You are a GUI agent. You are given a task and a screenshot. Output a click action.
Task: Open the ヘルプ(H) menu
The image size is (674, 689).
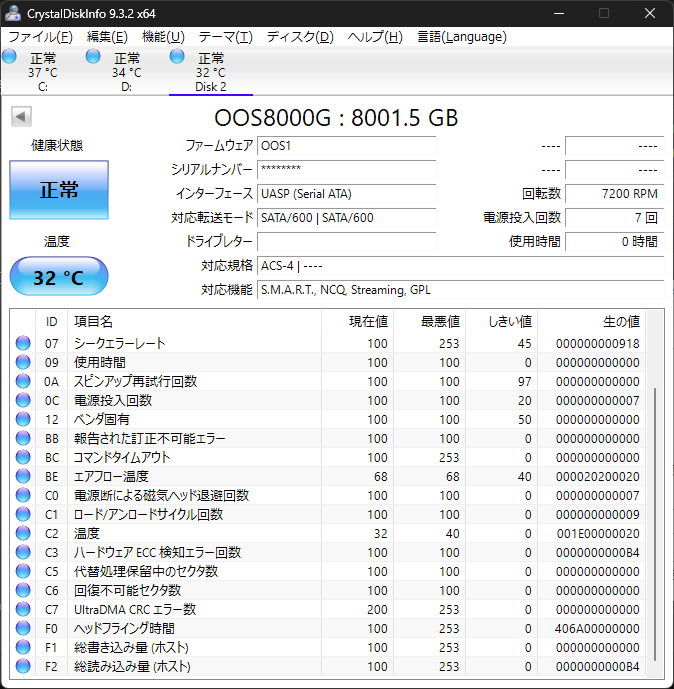375,37
